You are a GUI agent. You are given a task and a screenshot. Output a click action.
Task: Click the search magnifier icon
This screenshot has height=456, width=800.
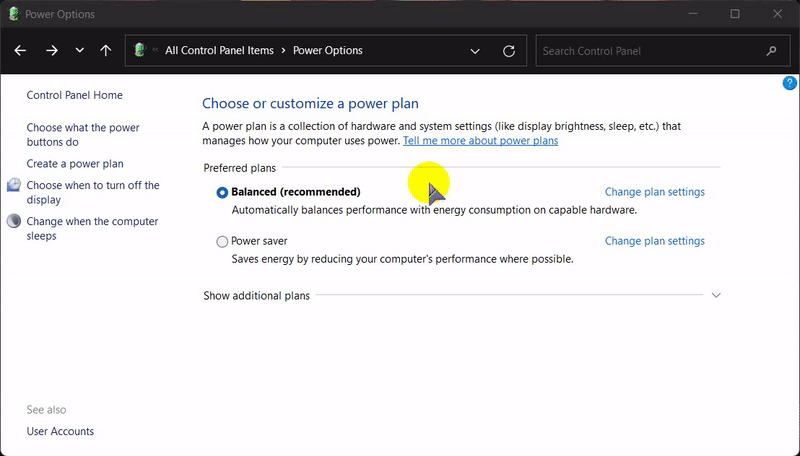771,51
